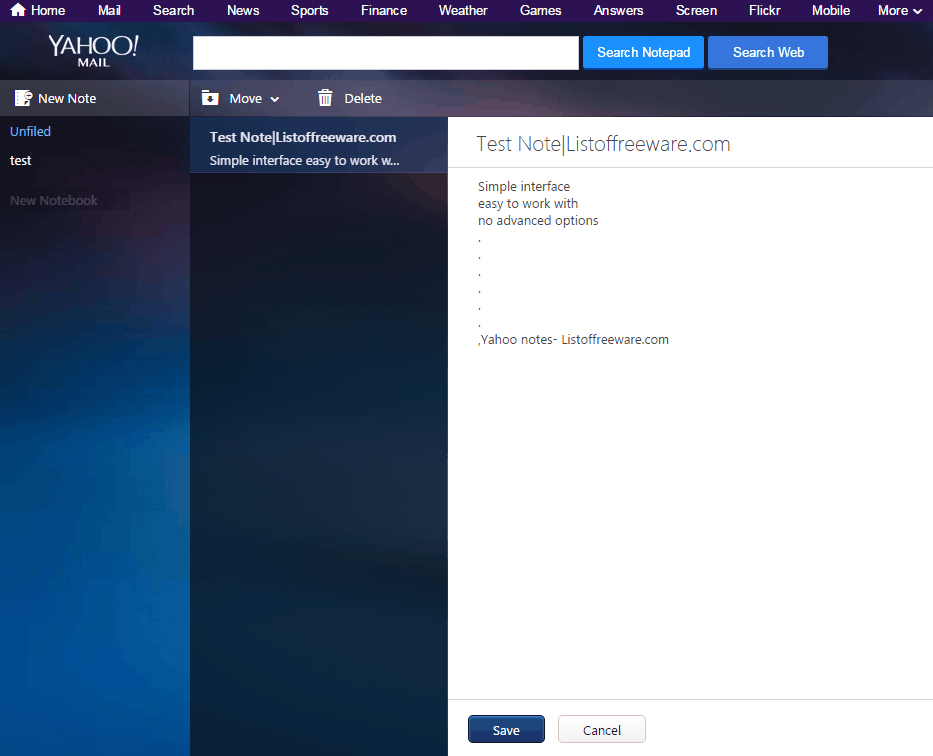
Task: Click the Delete label in toolbar
Action: tap(363, 98)
